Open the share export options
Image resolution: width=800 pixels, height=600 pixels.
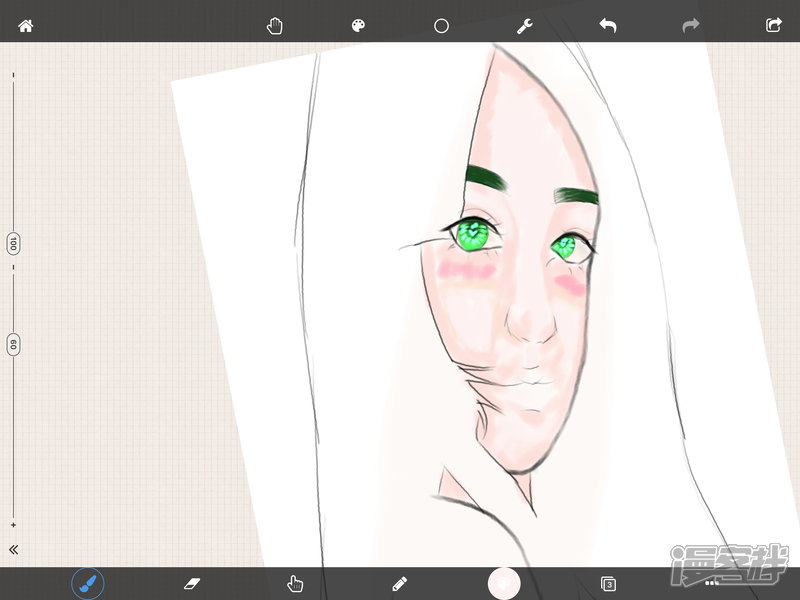pos(773,26)
